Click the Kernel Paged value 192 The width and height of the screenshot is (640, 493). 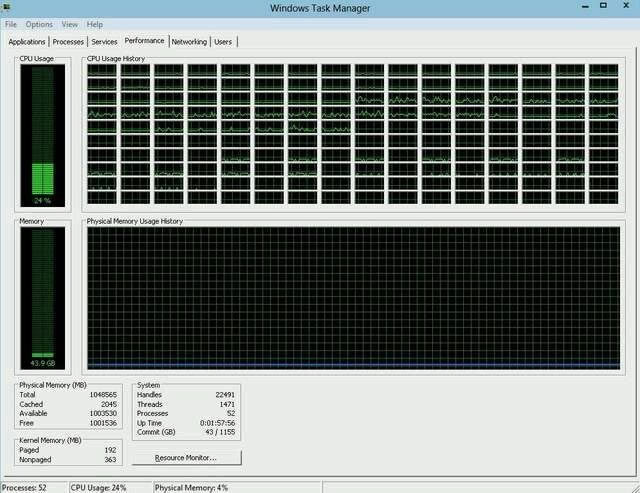click(110, 450)
